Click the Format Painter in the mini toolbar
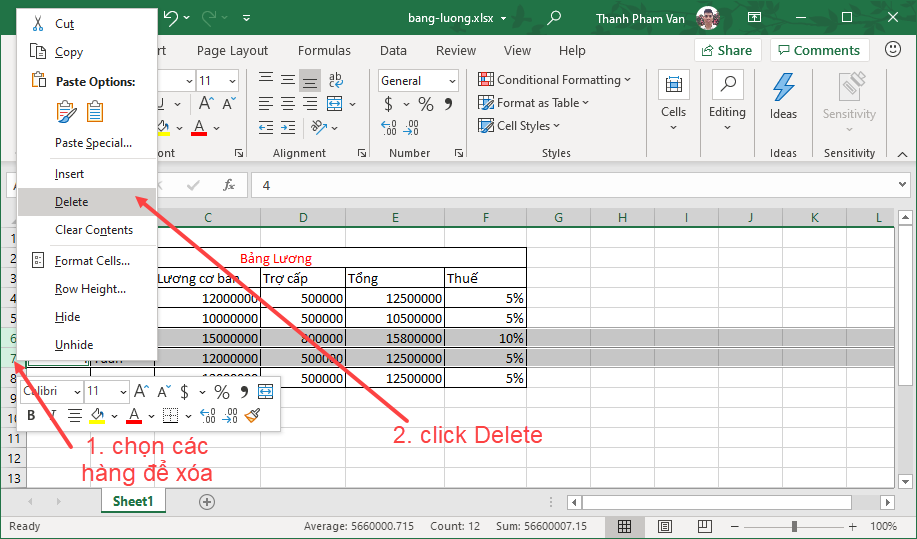This screenshot has width=917, height=539. (253, 415)
